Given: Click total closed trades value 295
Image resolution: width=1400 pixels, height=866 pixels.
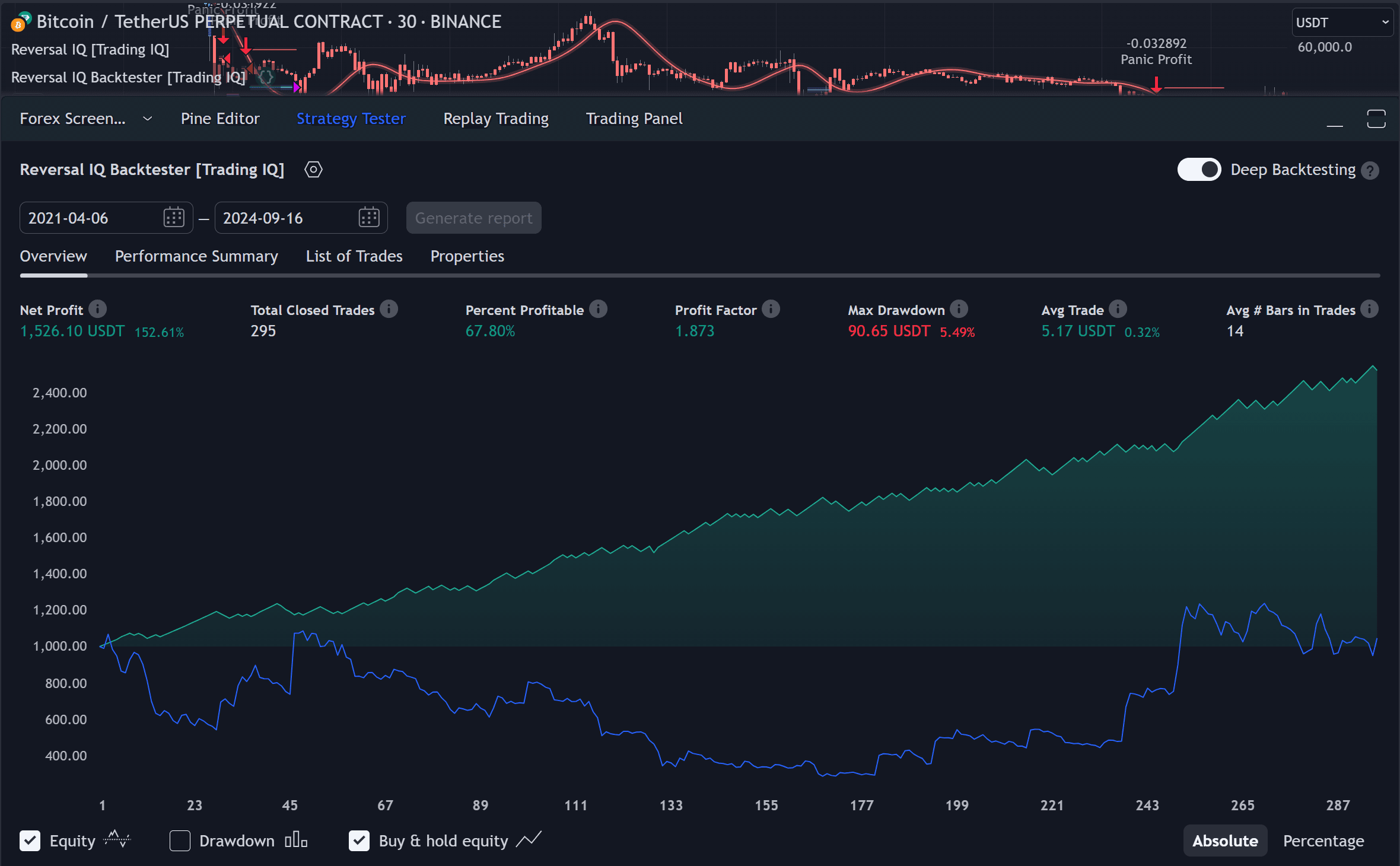Looking at the screenshot, I should point(263,331).
